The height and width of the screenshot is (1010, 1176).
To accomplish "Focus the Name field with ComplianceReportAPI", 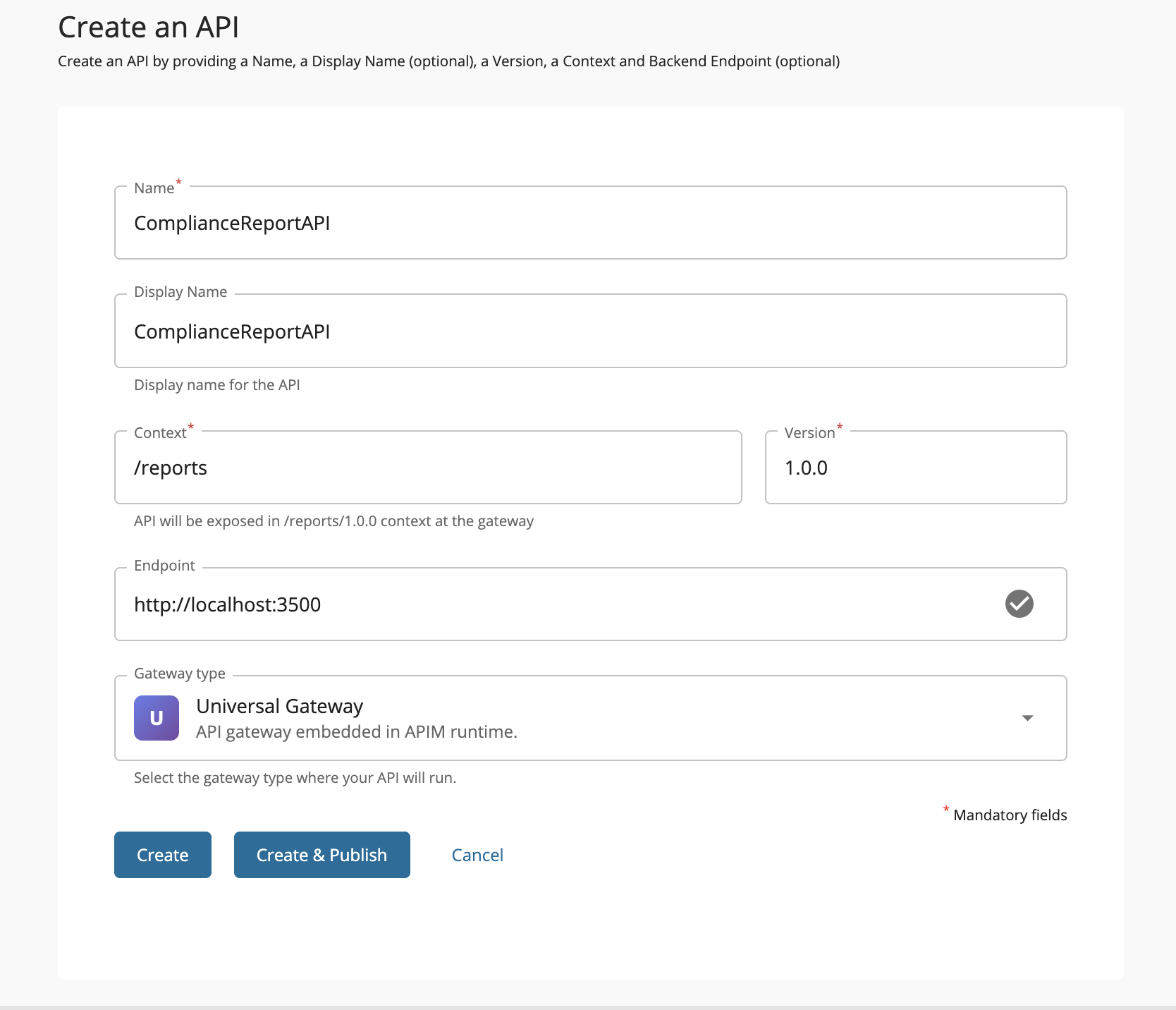I will (589, 223).
